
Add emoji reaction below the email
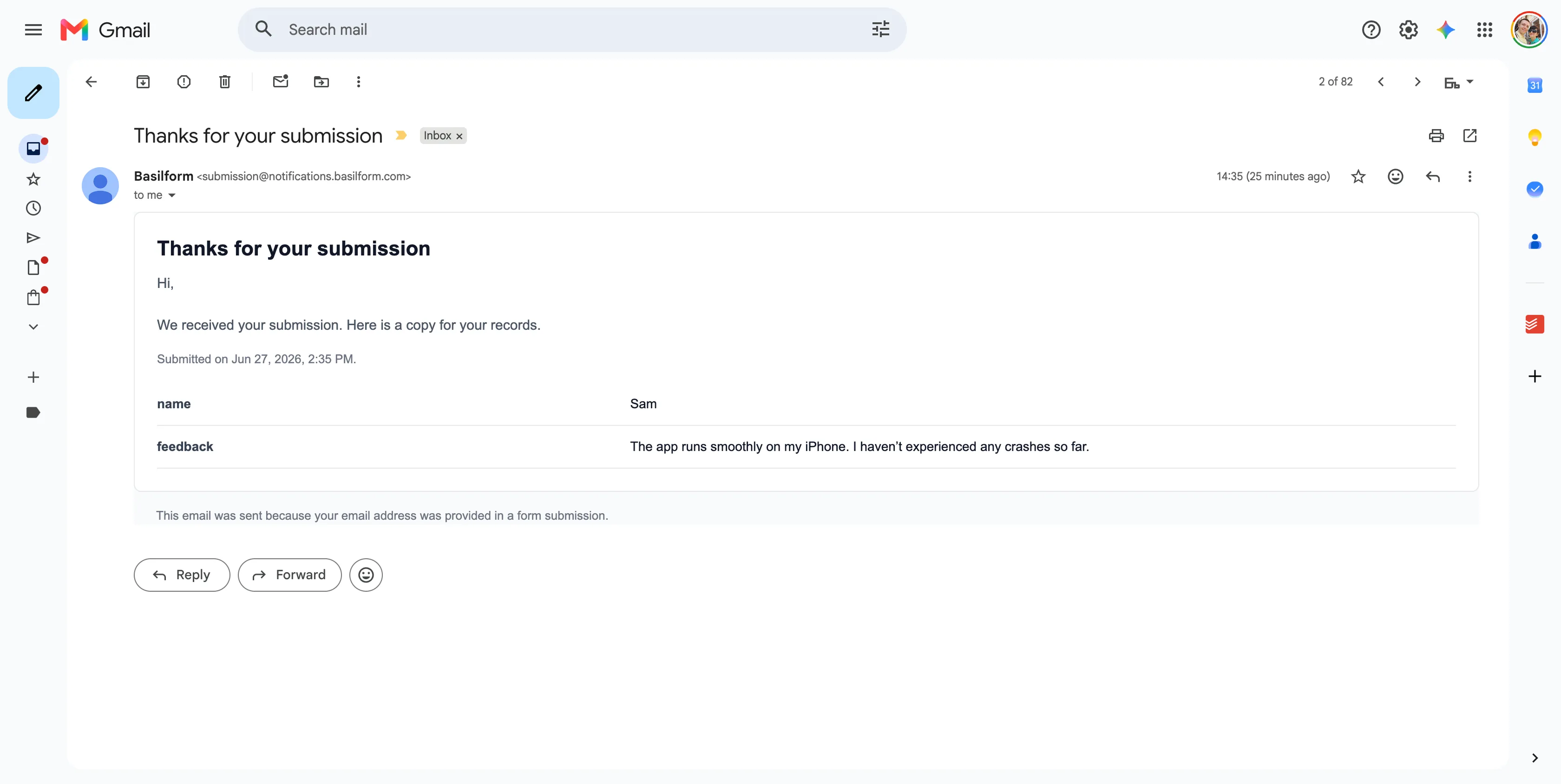click(366, 575)
